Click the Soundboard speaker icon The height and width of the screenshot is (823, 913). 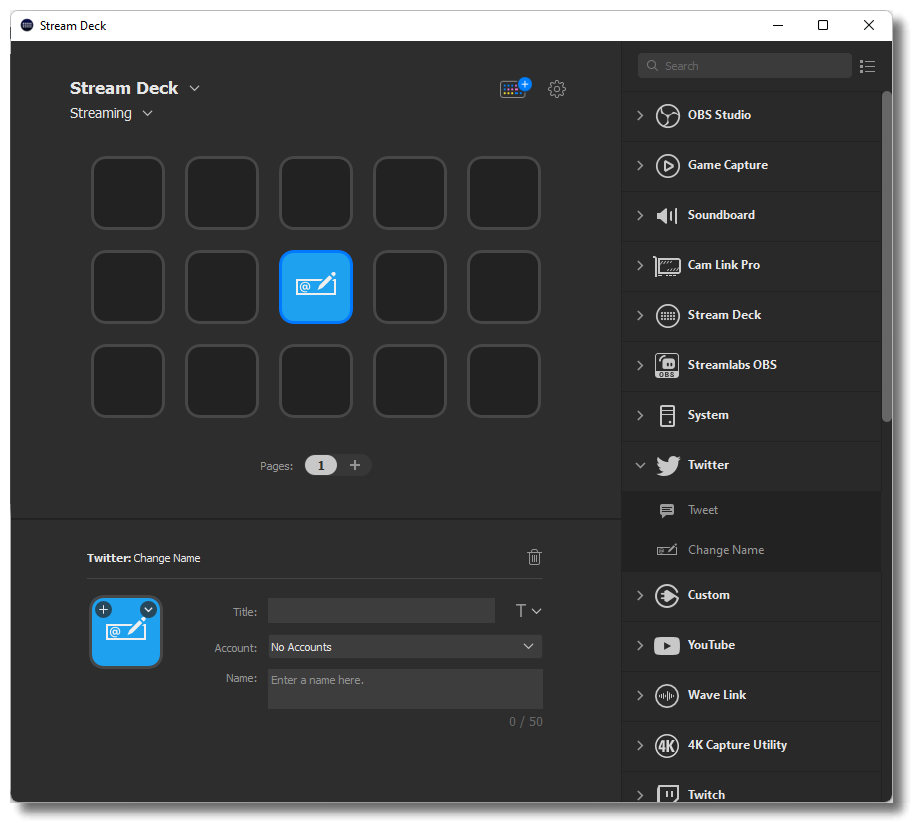tap(667, 216)
